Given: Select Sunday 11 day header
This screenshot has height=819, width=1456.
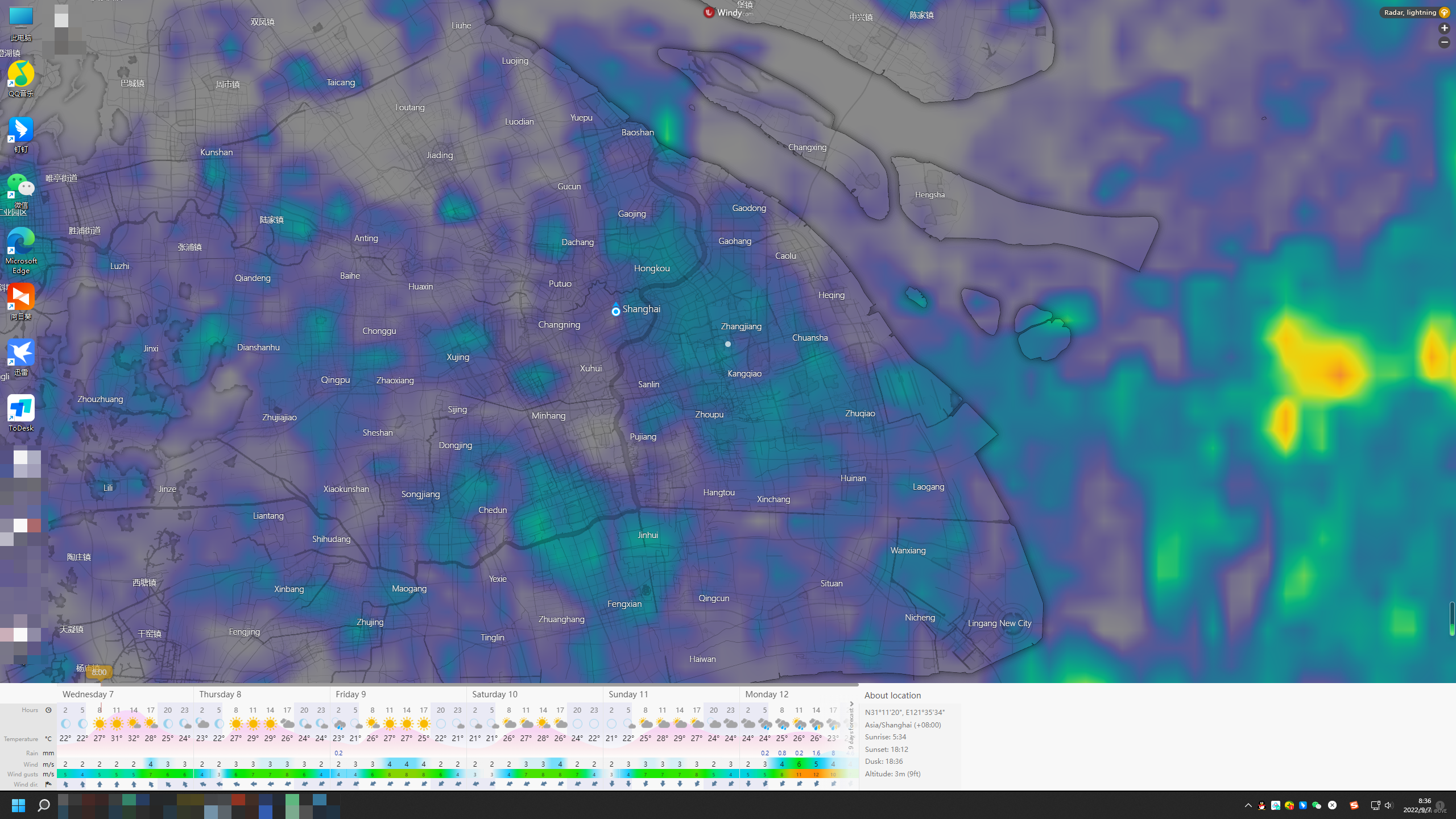Looking at the screenshot, I should (x=628, y=694).
